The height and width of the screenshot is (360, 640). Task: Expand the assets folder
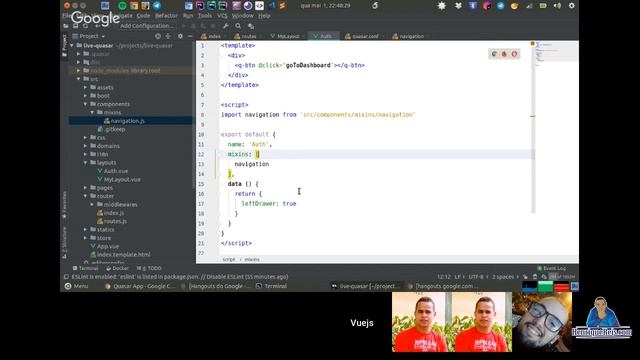tap(85, 87)
